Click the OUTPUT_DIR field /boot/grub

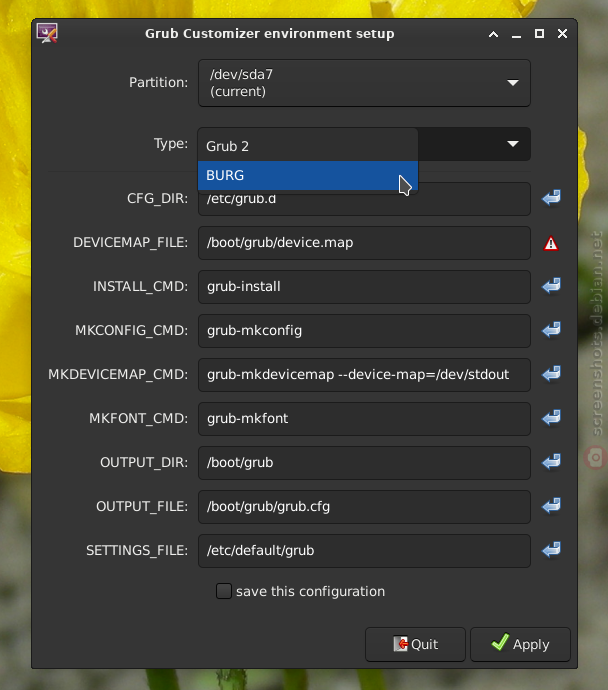click(364, 463)
